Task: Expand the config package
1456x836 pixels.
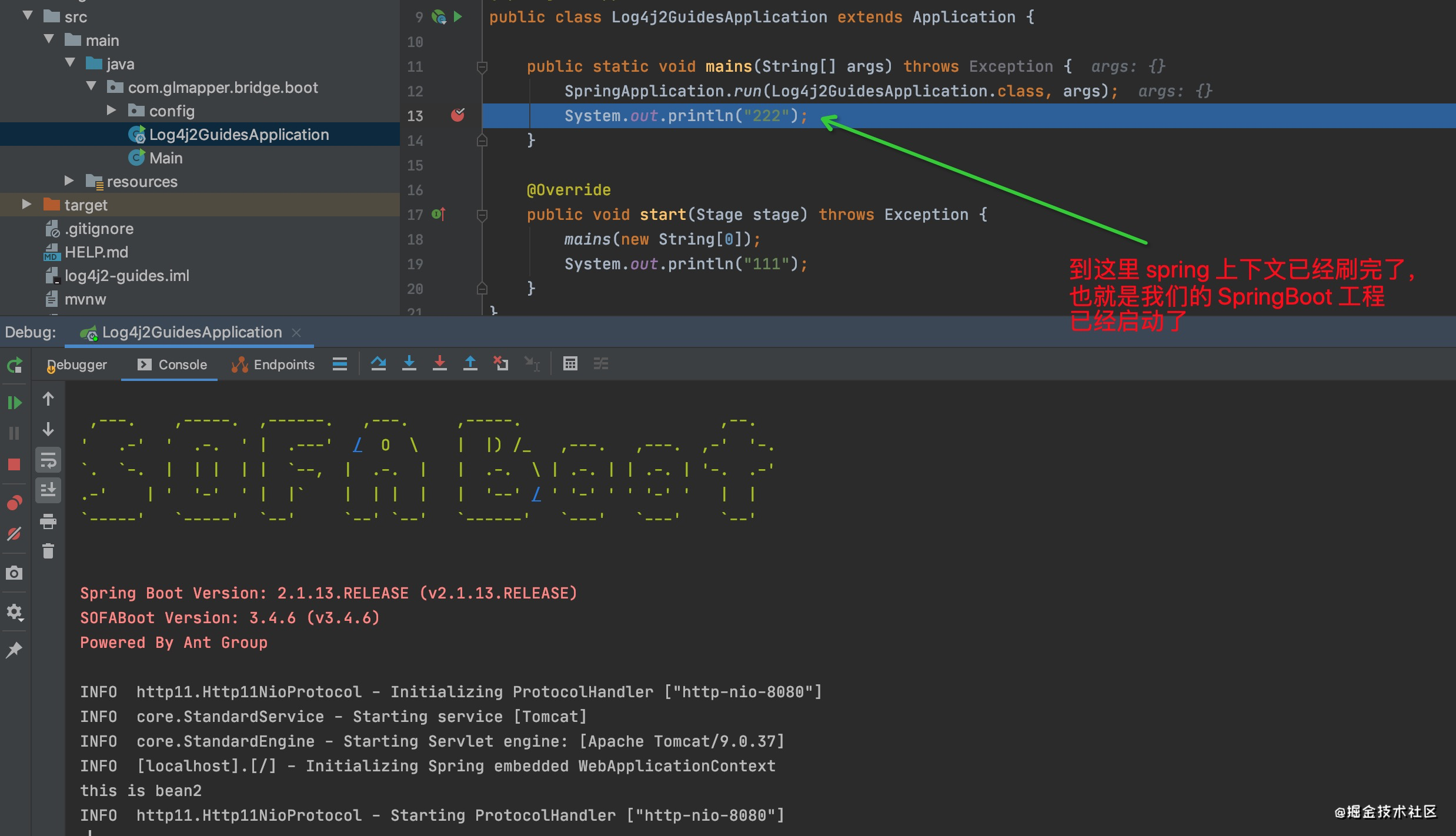Action: [x=111, y=110]
